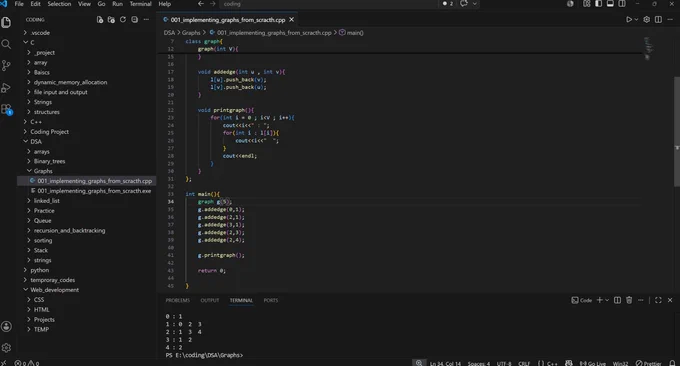Collapse all folders in explorer

tap(134, 20)
